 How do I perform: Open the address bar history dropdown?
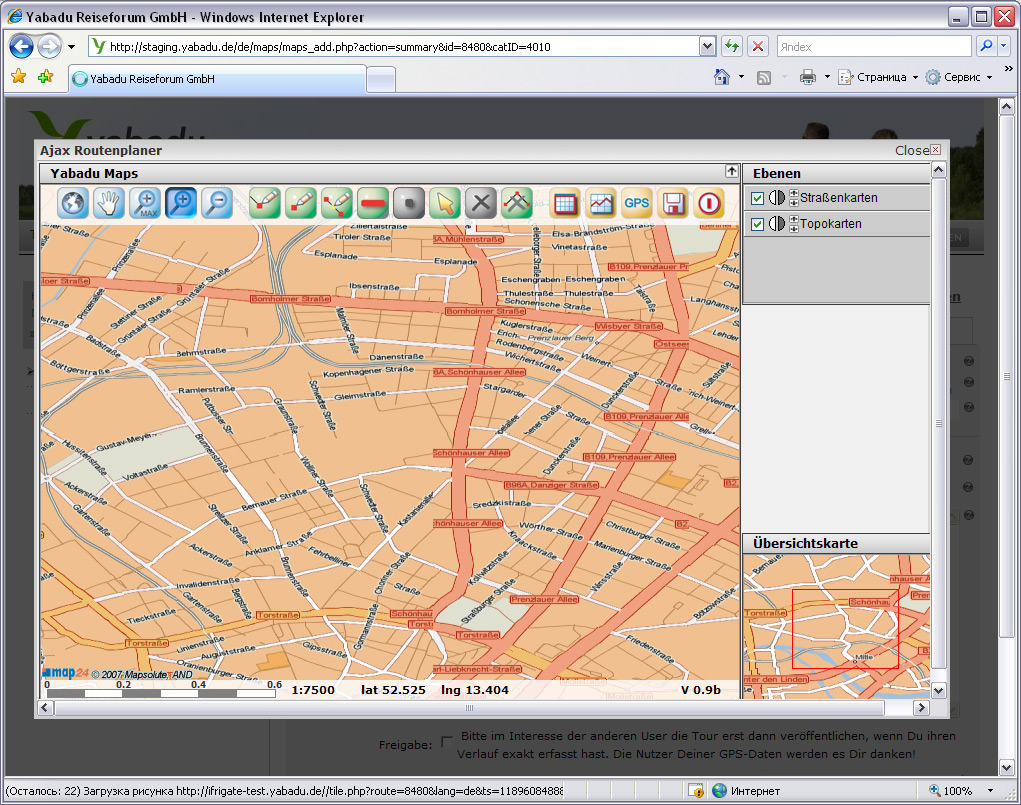pos(708,46)
